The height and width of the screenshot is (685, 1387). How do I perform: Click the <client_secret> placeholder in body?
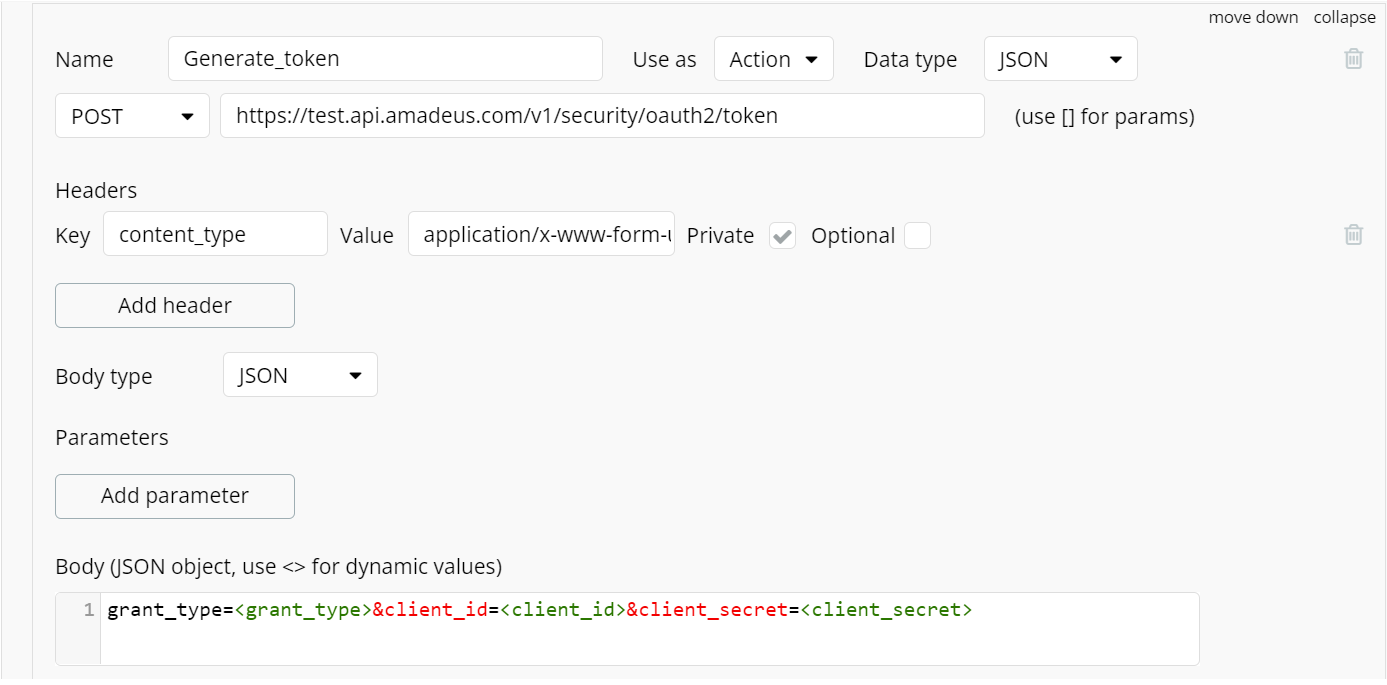[x=886, y=610]
